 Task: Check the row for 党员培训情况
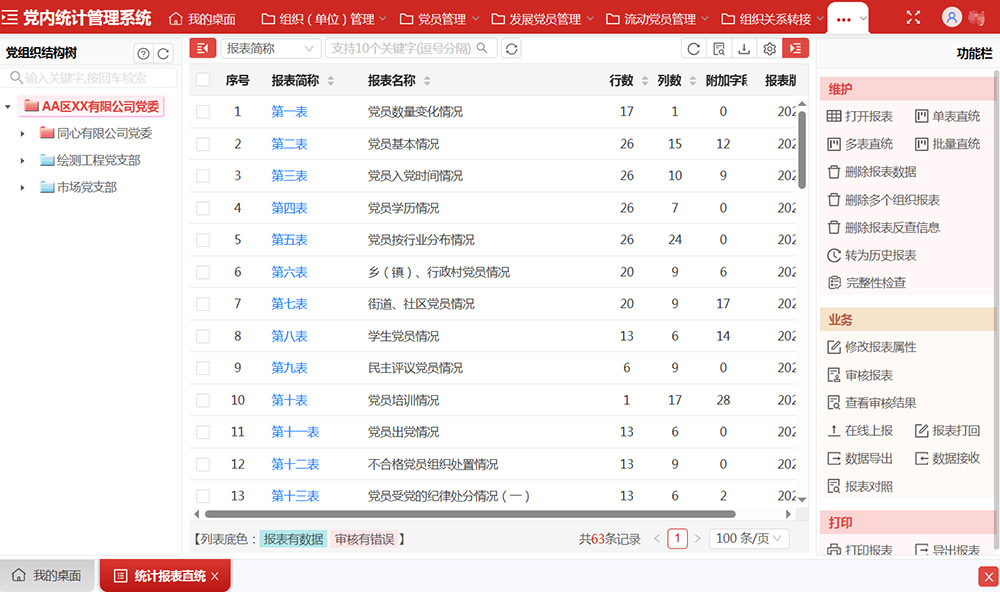pos(203,400)
